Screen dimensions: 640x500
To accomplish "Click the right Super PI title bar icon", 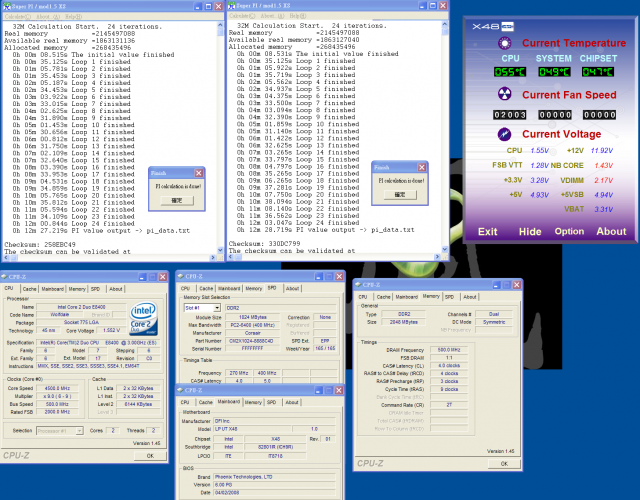I will coord(231,6).
